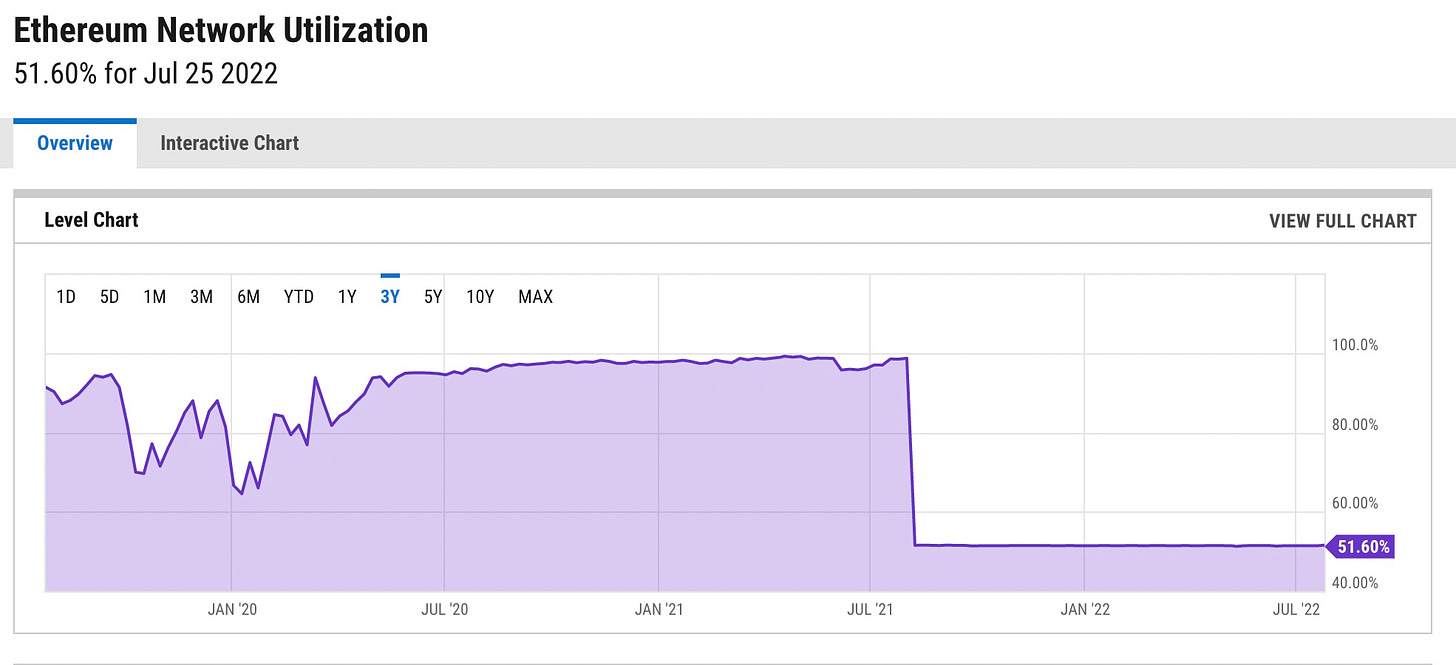Viewport: 1456px width, 665px height.
Task: Select the 5D time range
Action: click(110, 296)
